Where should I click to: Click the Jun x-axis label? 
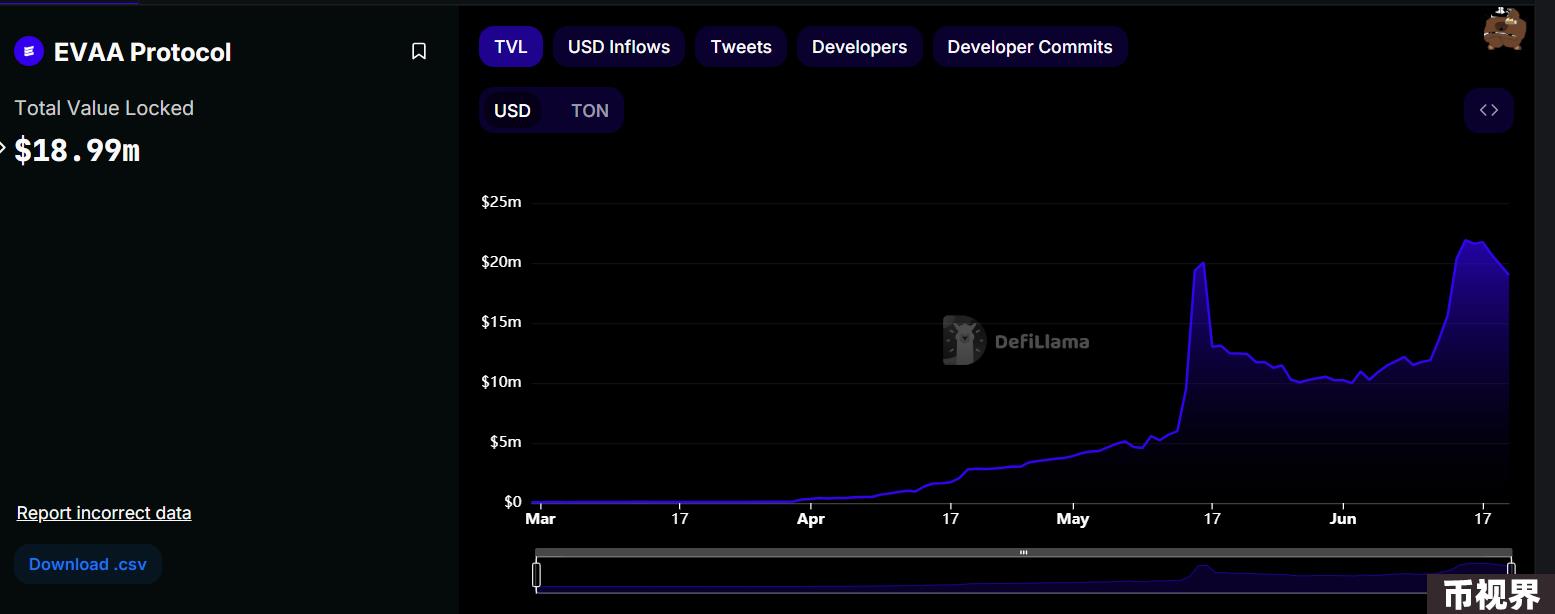pos(1343,519)
